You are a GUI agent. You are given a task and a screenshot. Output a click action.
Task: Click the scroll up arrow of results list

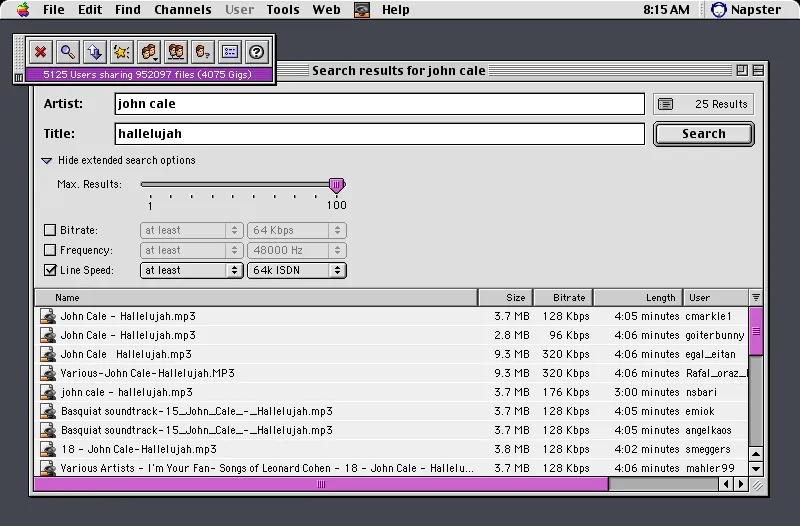(756, 454)
